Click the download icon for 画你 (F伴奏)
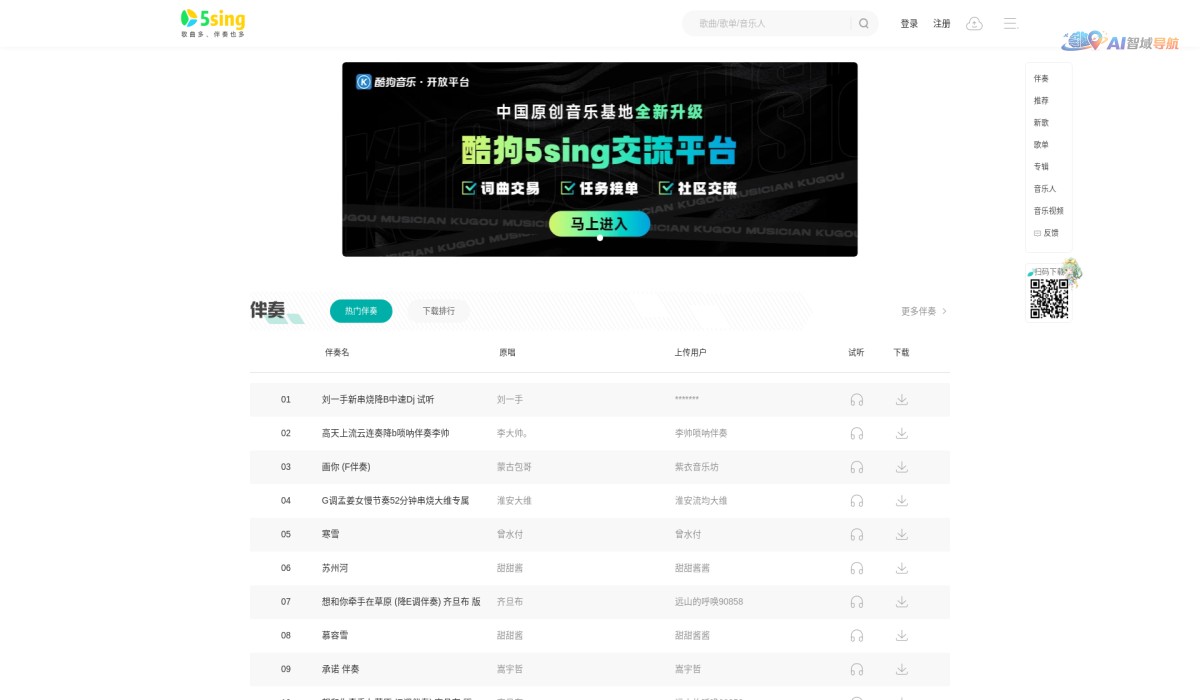 coord(902,467)
